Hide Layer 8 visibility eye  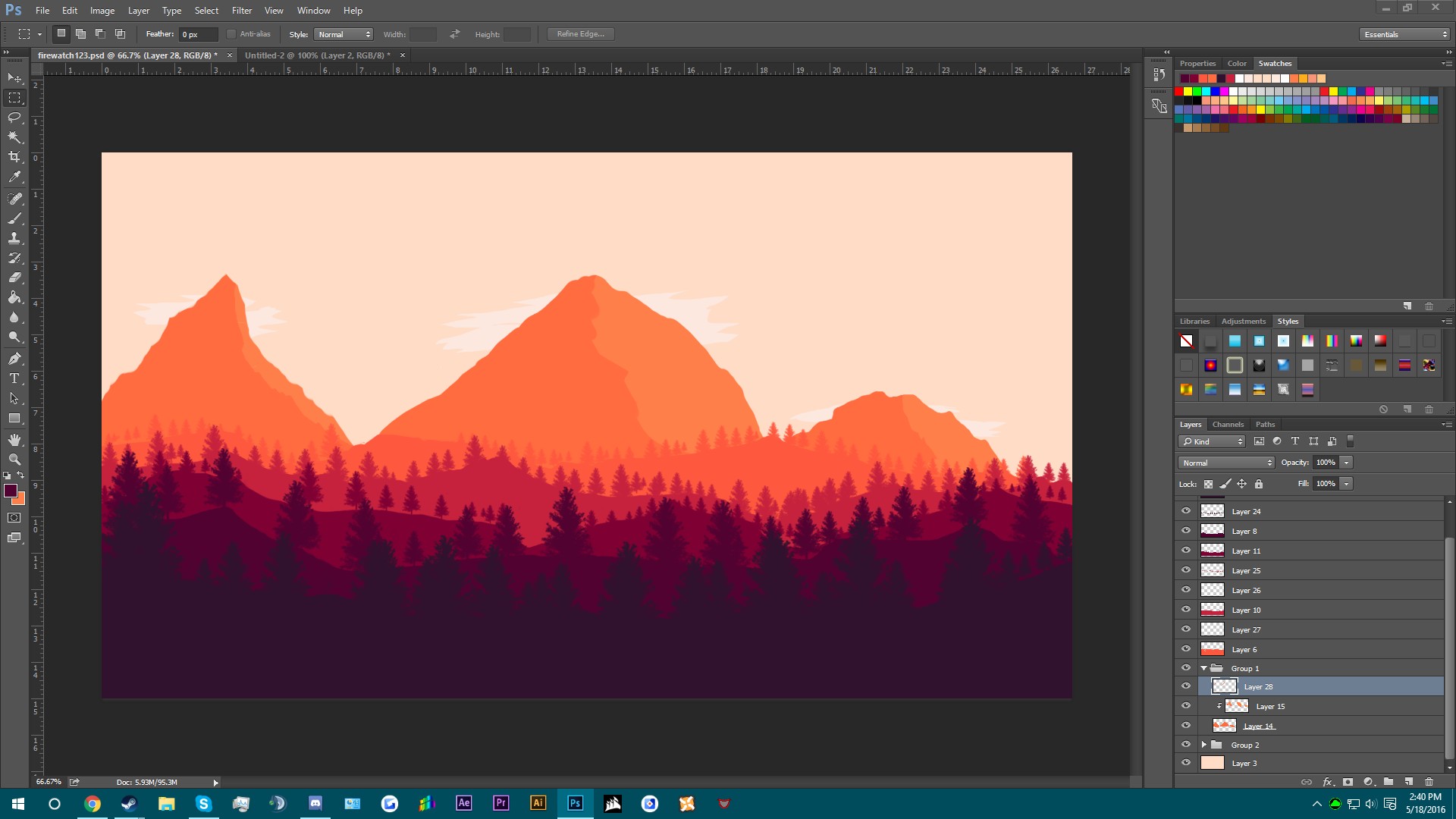(x=1186, y=531)
